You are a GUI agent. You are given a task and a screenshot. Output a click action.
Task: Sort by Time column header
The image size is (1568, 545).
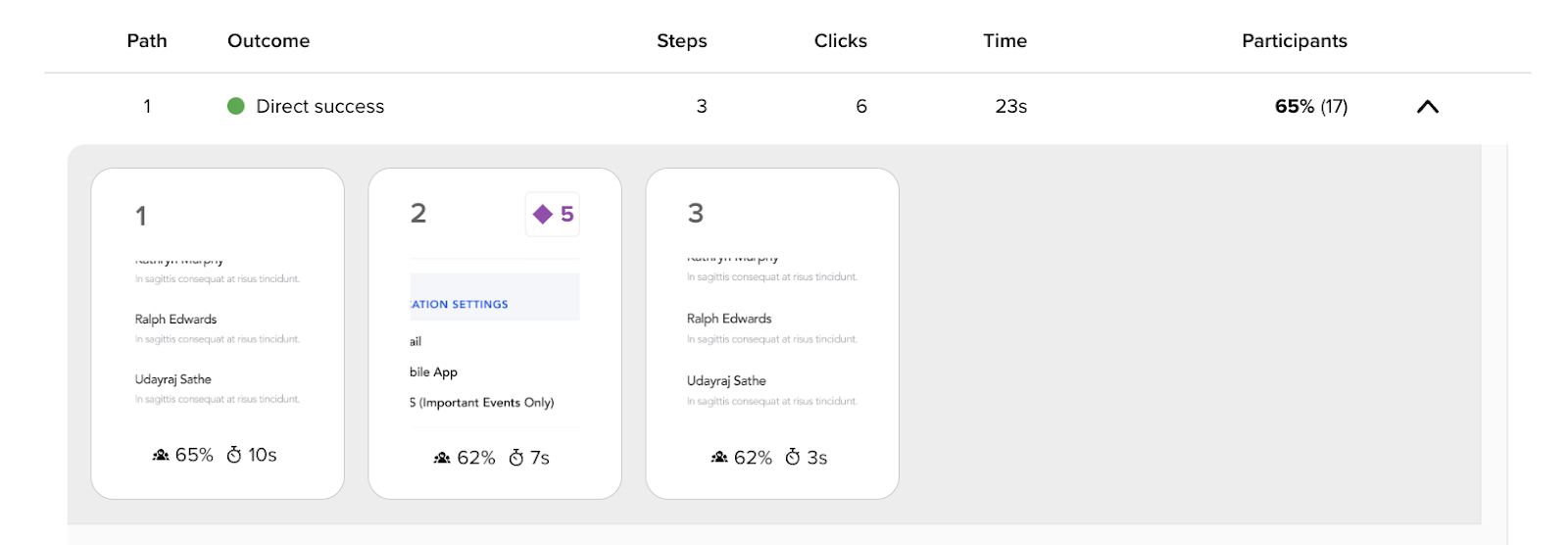pyautogui.click(x=1005, y=41)
